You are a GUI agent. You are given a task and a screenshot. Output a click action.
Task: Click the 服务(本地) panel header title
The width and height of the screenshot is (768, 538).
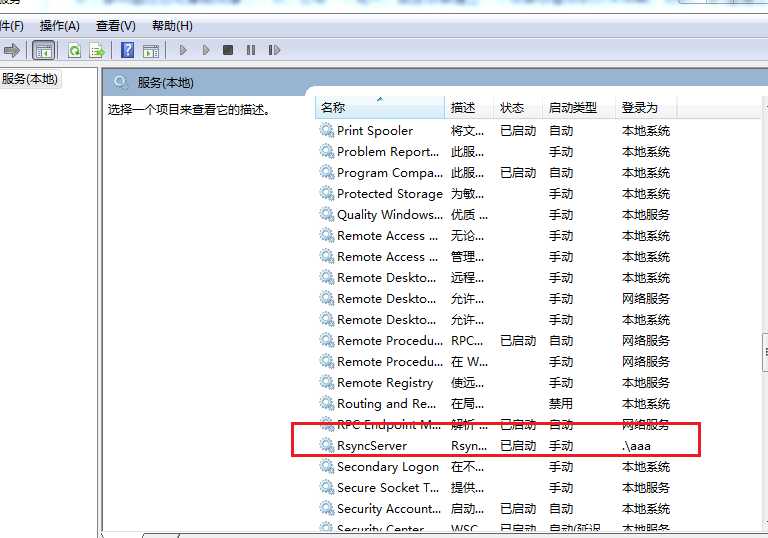click(x=166, y=82)
